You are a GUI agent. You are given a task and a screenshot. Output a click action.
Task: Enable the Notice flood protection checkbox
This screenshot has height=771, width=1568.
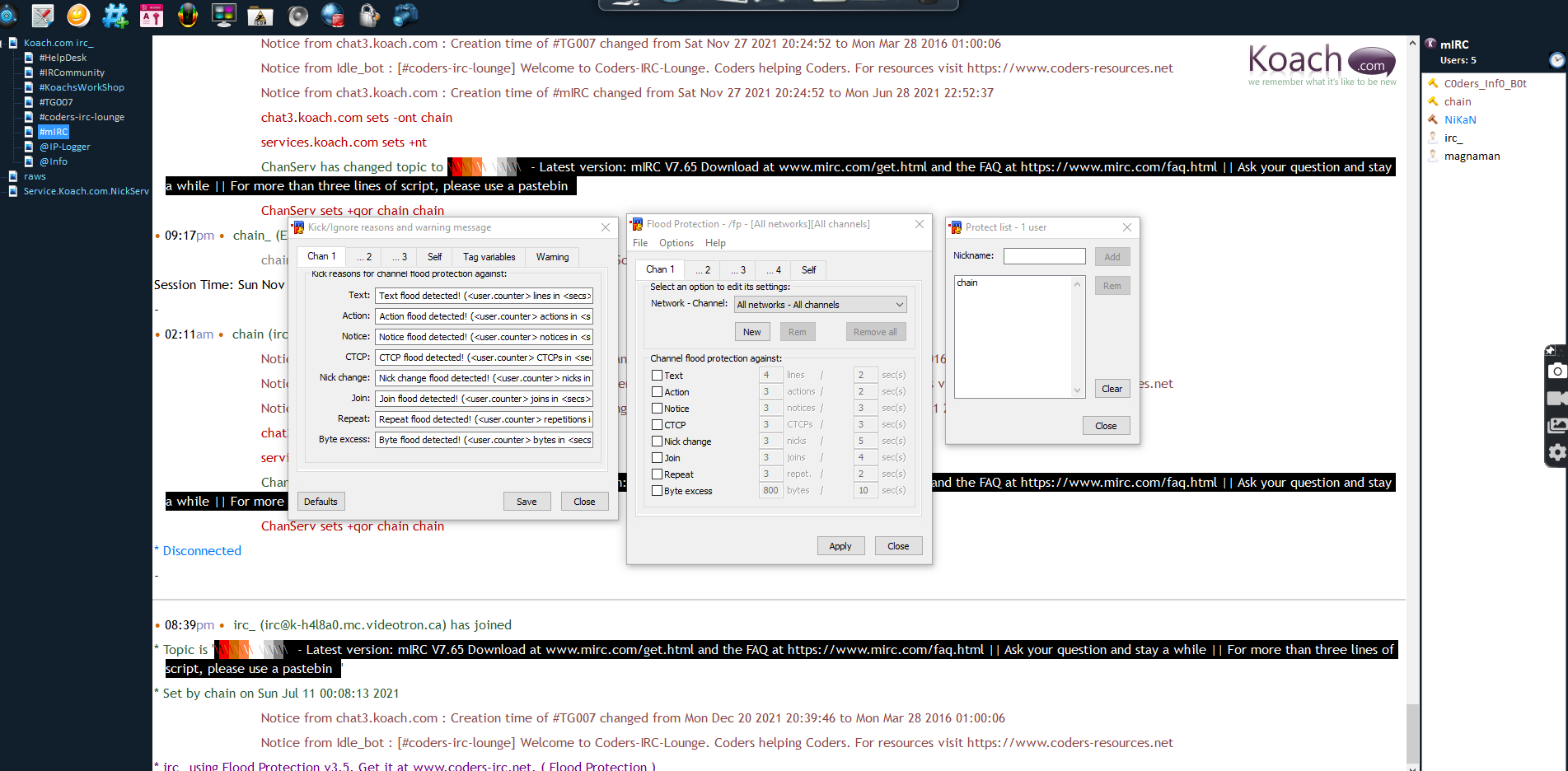coord(657,408)
